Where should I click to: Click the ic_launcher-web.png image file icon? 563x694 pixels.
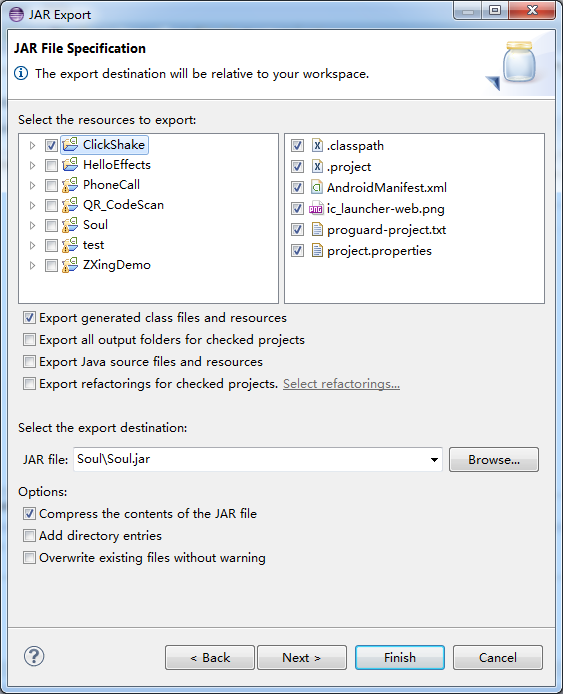[316, 208]
